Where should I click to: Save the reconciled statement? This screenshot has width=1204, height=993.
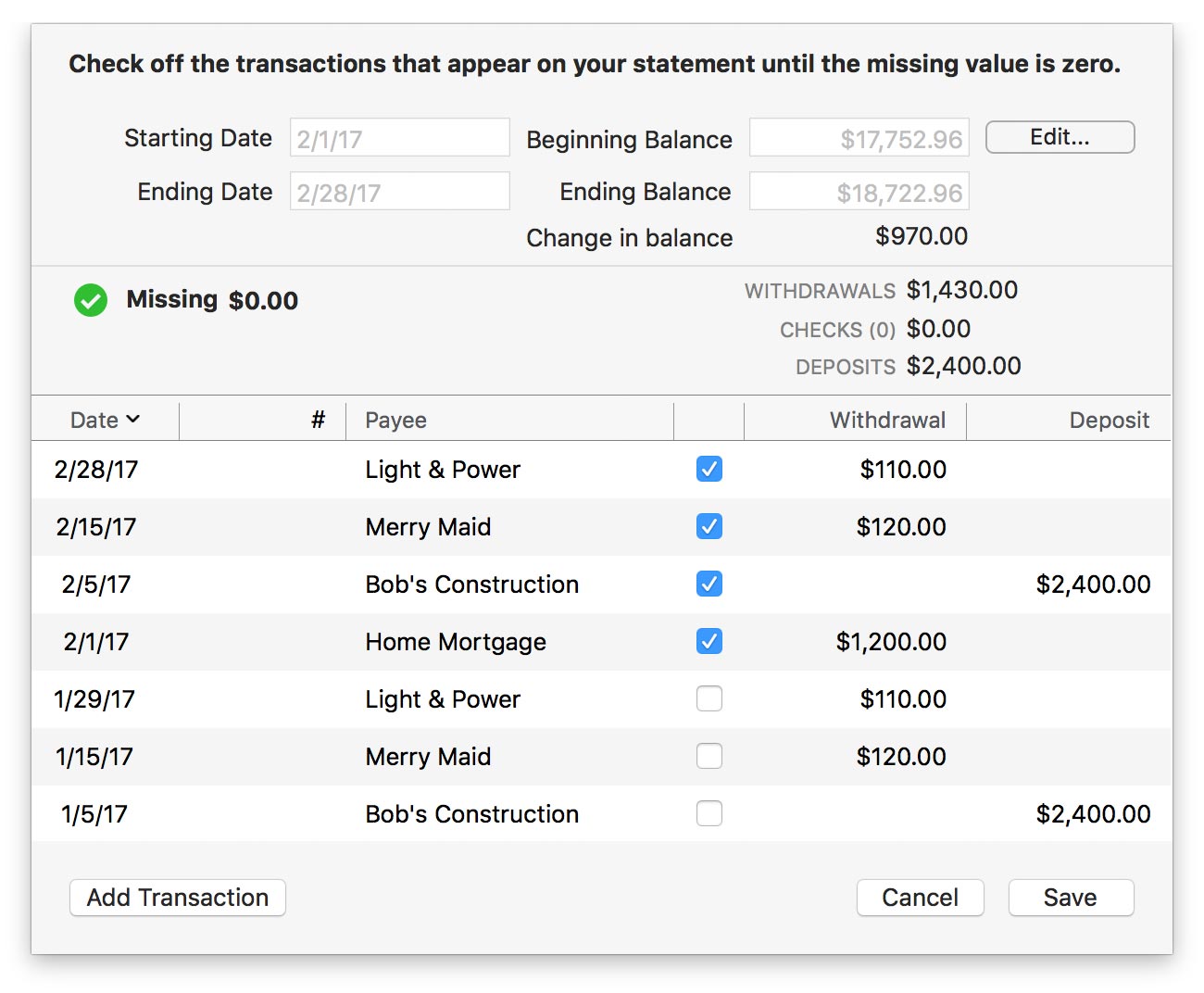point(1070,898)
